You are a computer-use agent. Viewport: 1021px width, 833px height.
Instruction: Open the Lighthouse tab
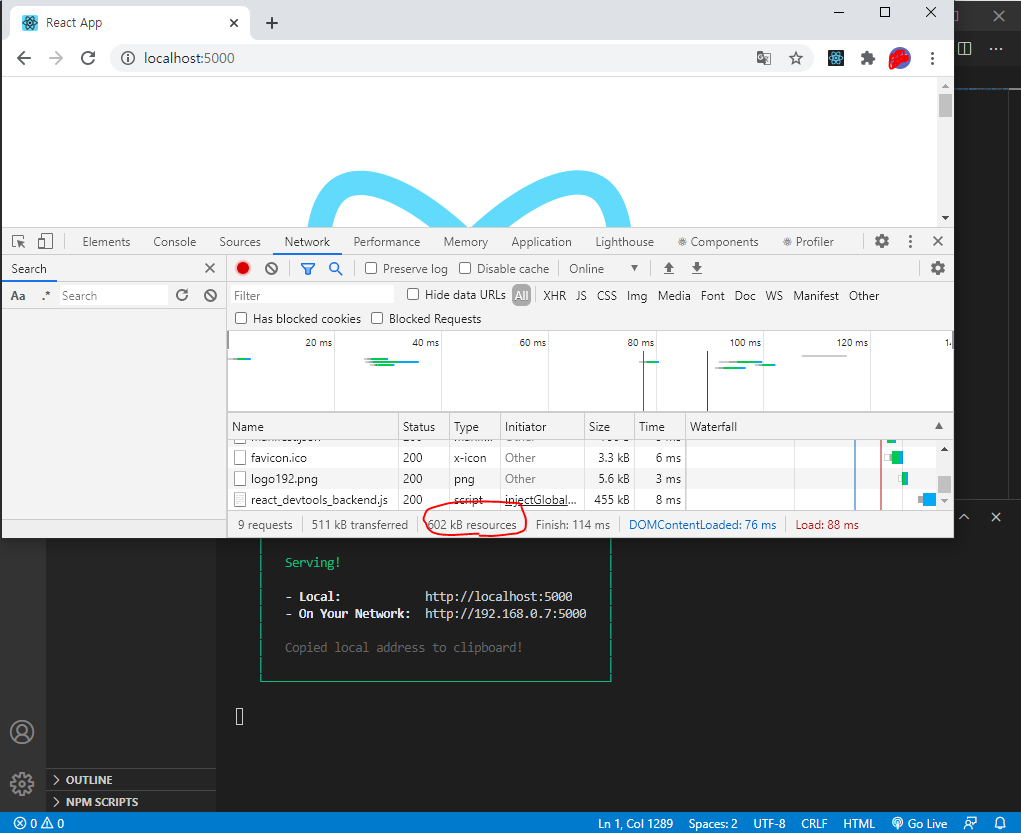tap(624, 242)
